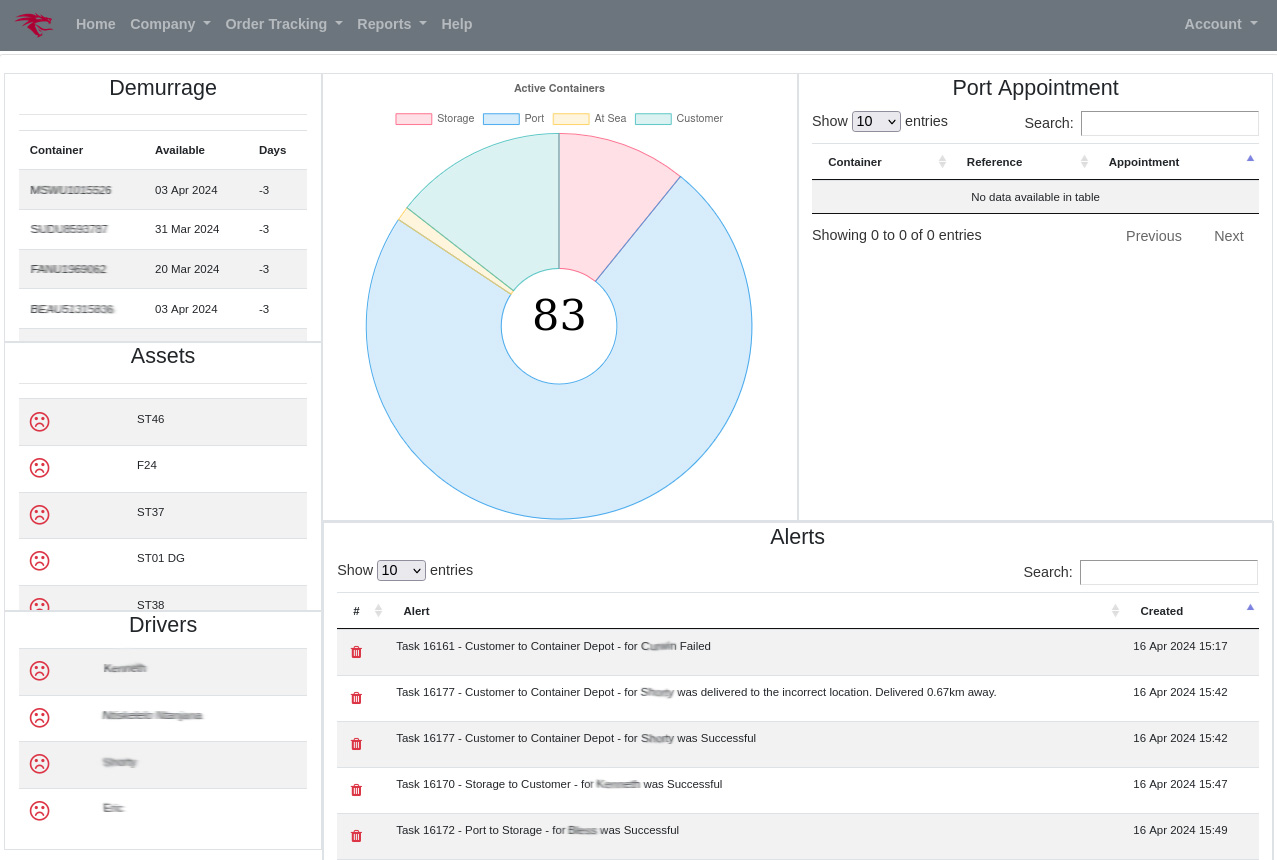Viewport: 1277px width, 860px height.
Task: Open Port Appointment entries count dropdown
Action: (876, 122)
